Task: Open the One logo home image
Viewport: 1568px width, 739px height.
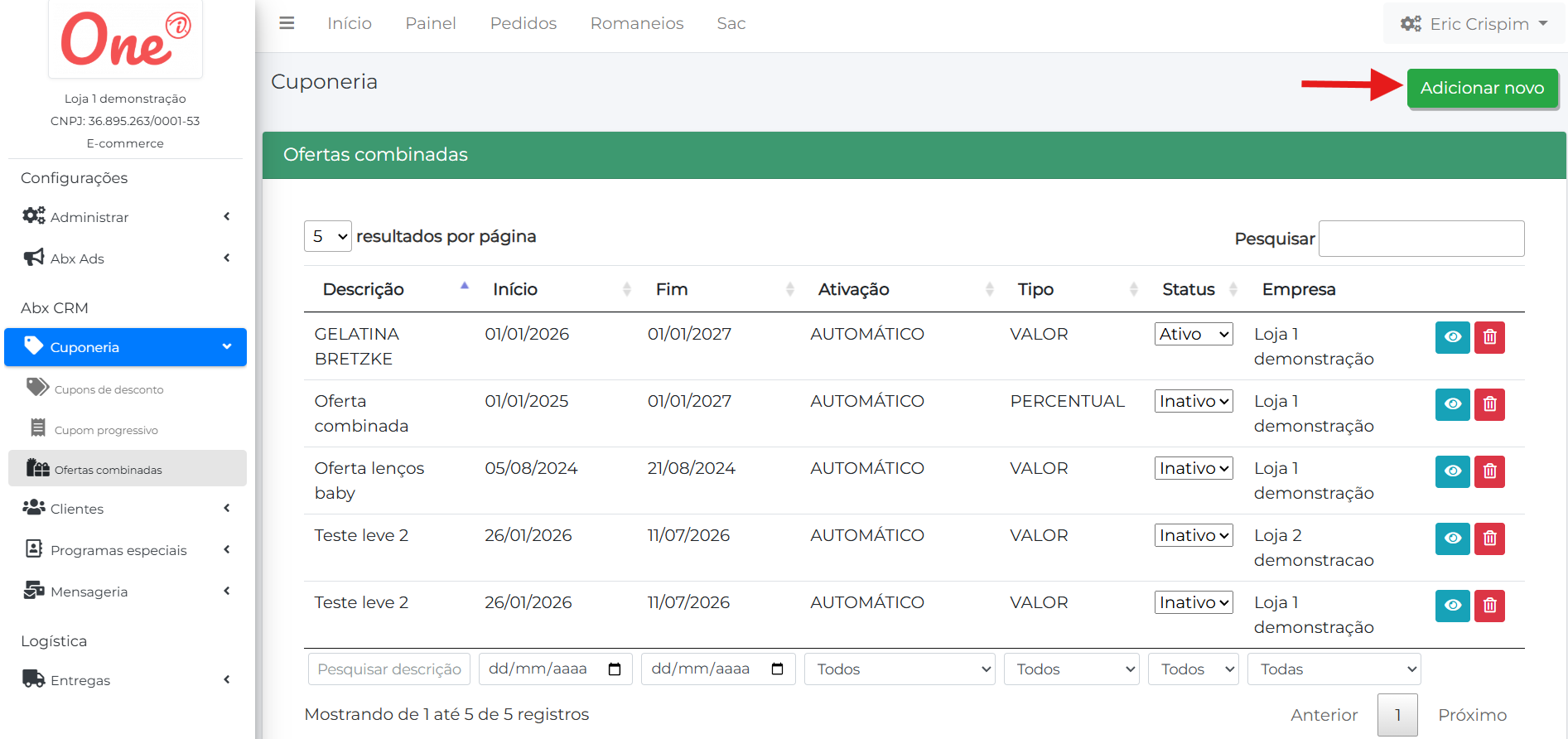Action: tap(125, 39)
